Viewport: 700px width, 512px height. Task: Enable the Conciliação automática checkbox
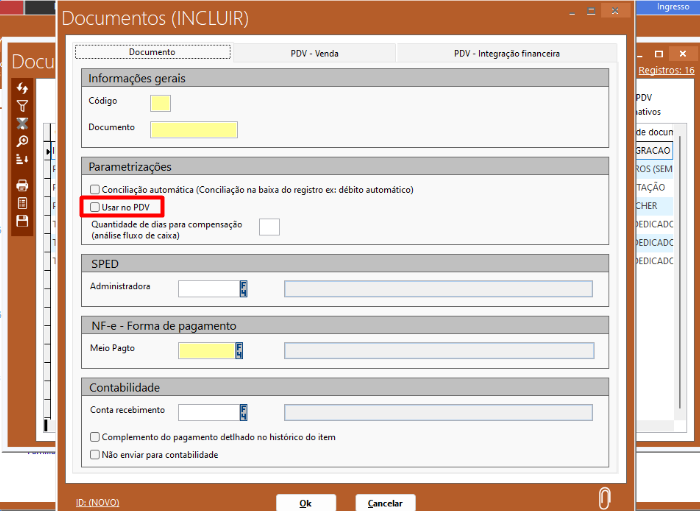(x=95, y=189)
